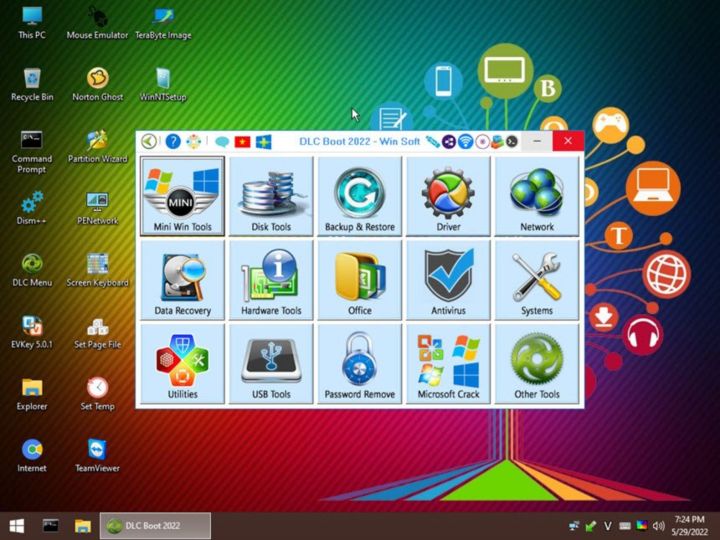Click the volume speaker icon in system tray

(659, 525)
